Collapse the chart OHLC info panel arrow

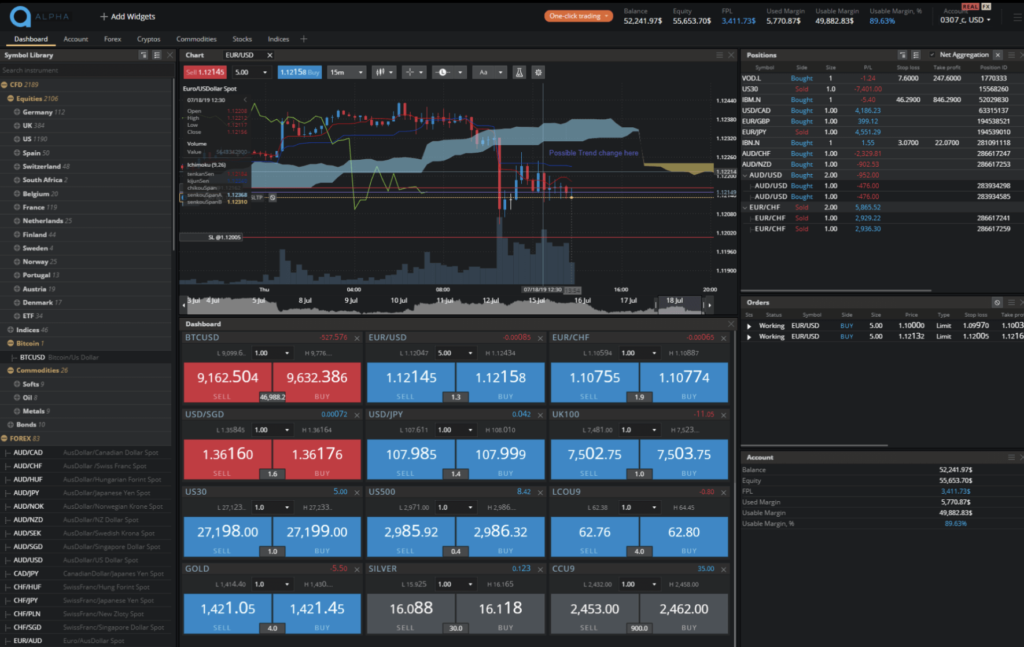click(245, 100)
